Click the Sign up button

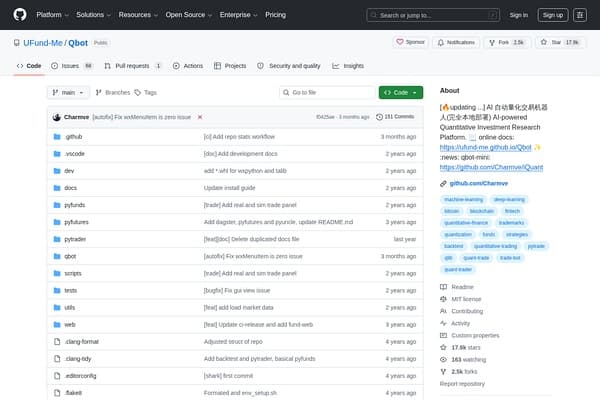(553, 15)
